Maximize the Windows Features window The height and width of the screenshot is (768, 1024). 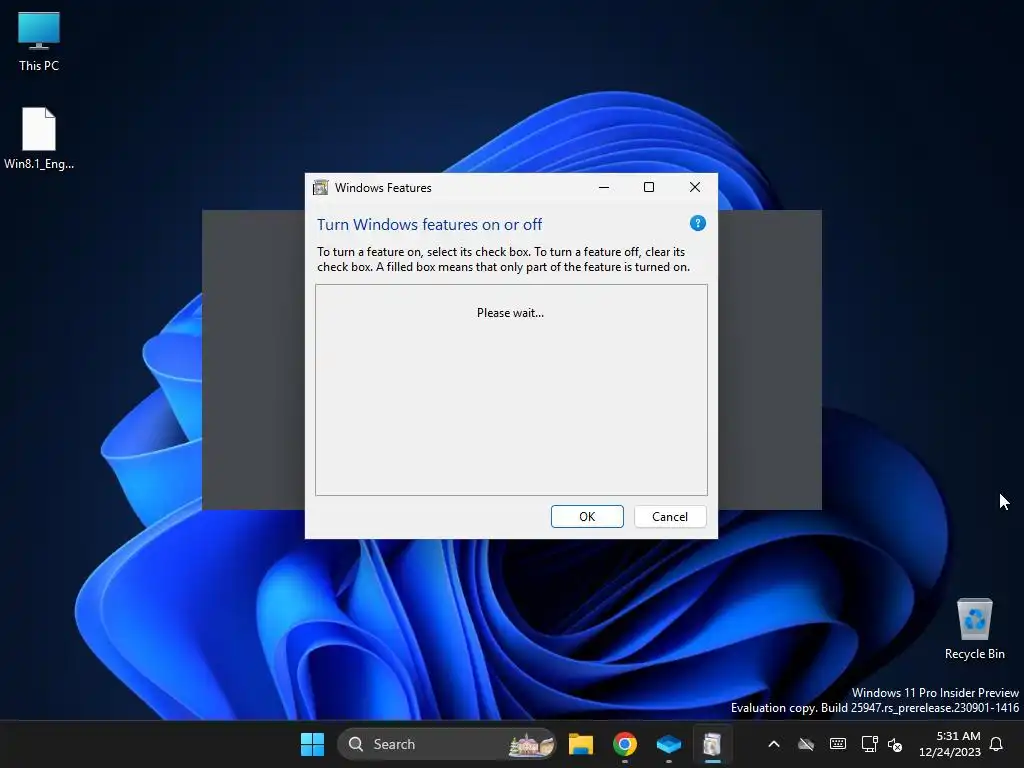point(648,187)
